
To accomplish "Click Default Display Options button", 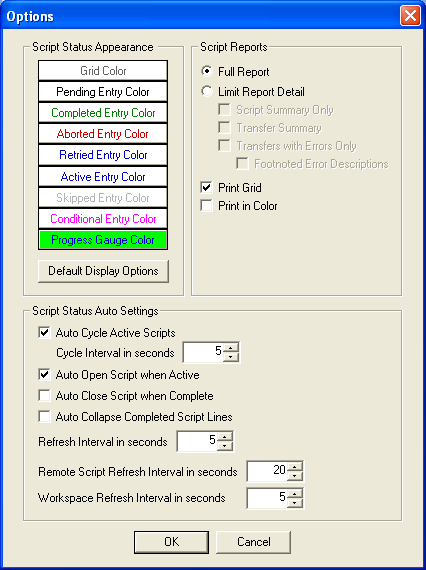I will click(x=103, y=271).
